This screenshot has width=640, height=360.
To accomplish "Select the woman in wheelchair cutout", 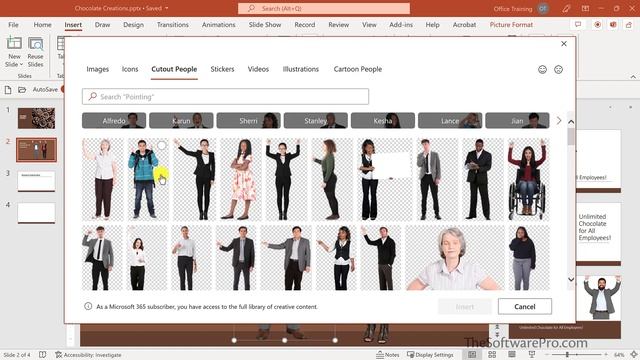I will click(529, 179).
